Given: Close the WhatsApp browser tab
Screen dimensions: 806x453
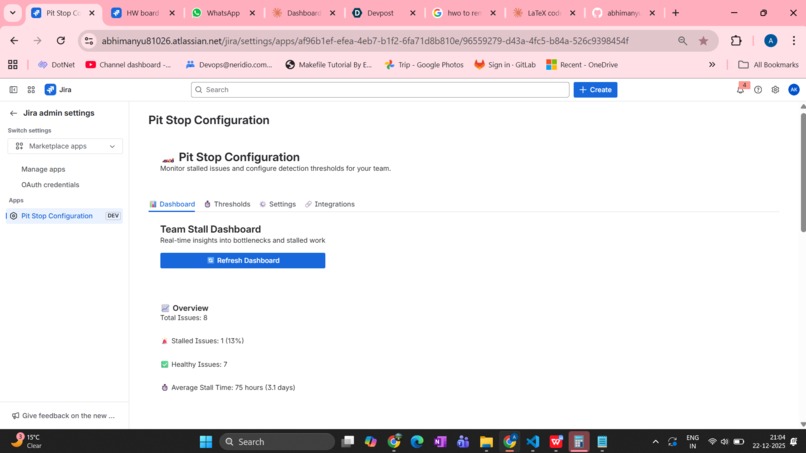Looking at the screenshot, I should click(x=252, y=13).
